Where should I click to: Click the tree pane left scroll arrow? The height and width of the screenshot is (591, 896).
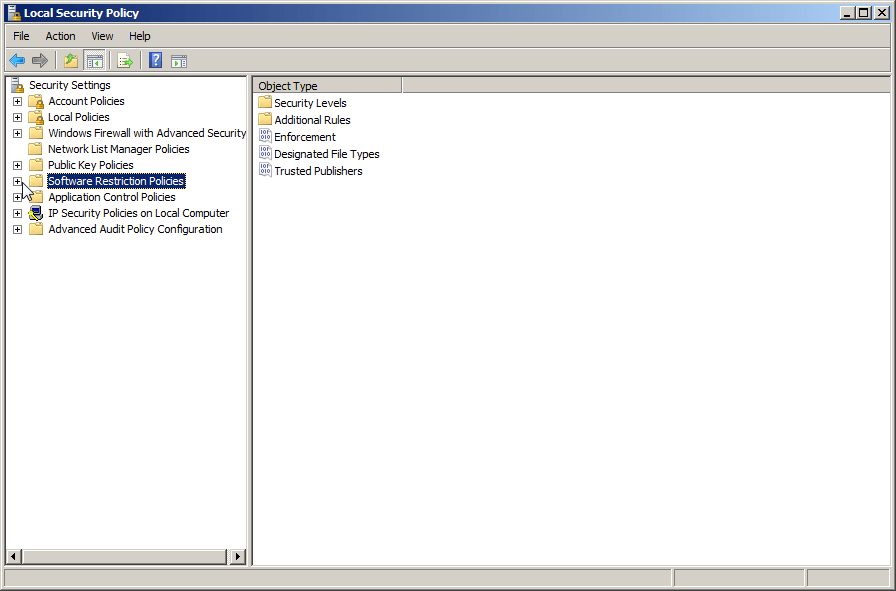(14, 556)
